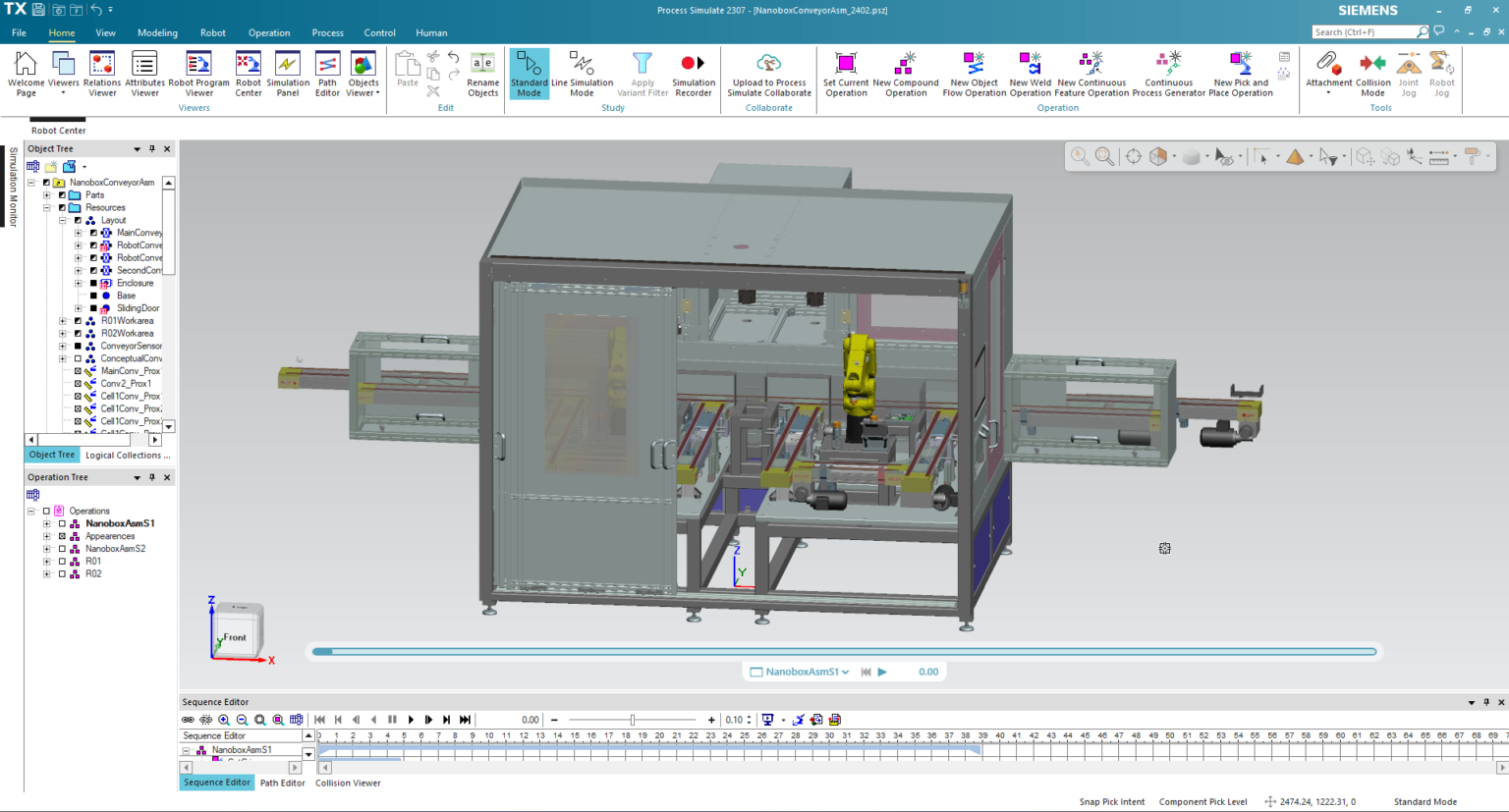Create a New Compound Operation
The width and height of the screenshot is (1509, 812).
tap(906, 74)
